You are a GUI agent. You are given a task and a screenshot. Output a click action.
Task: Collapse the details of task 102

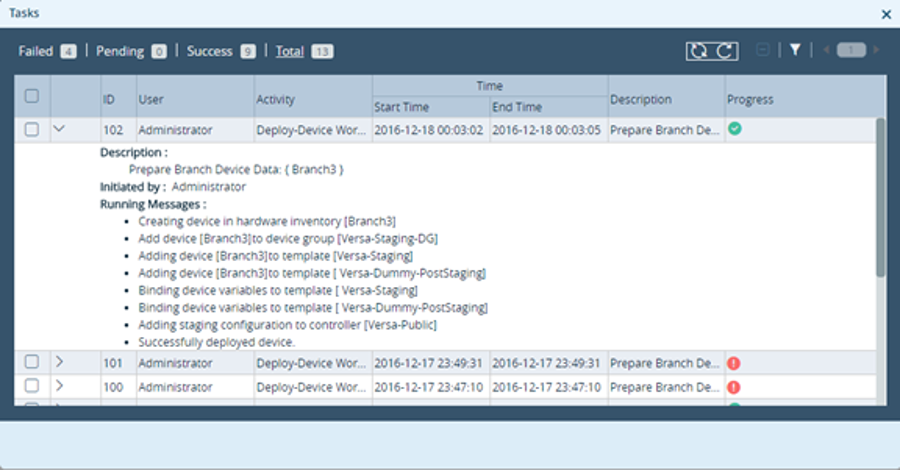[x=59, y=129]
